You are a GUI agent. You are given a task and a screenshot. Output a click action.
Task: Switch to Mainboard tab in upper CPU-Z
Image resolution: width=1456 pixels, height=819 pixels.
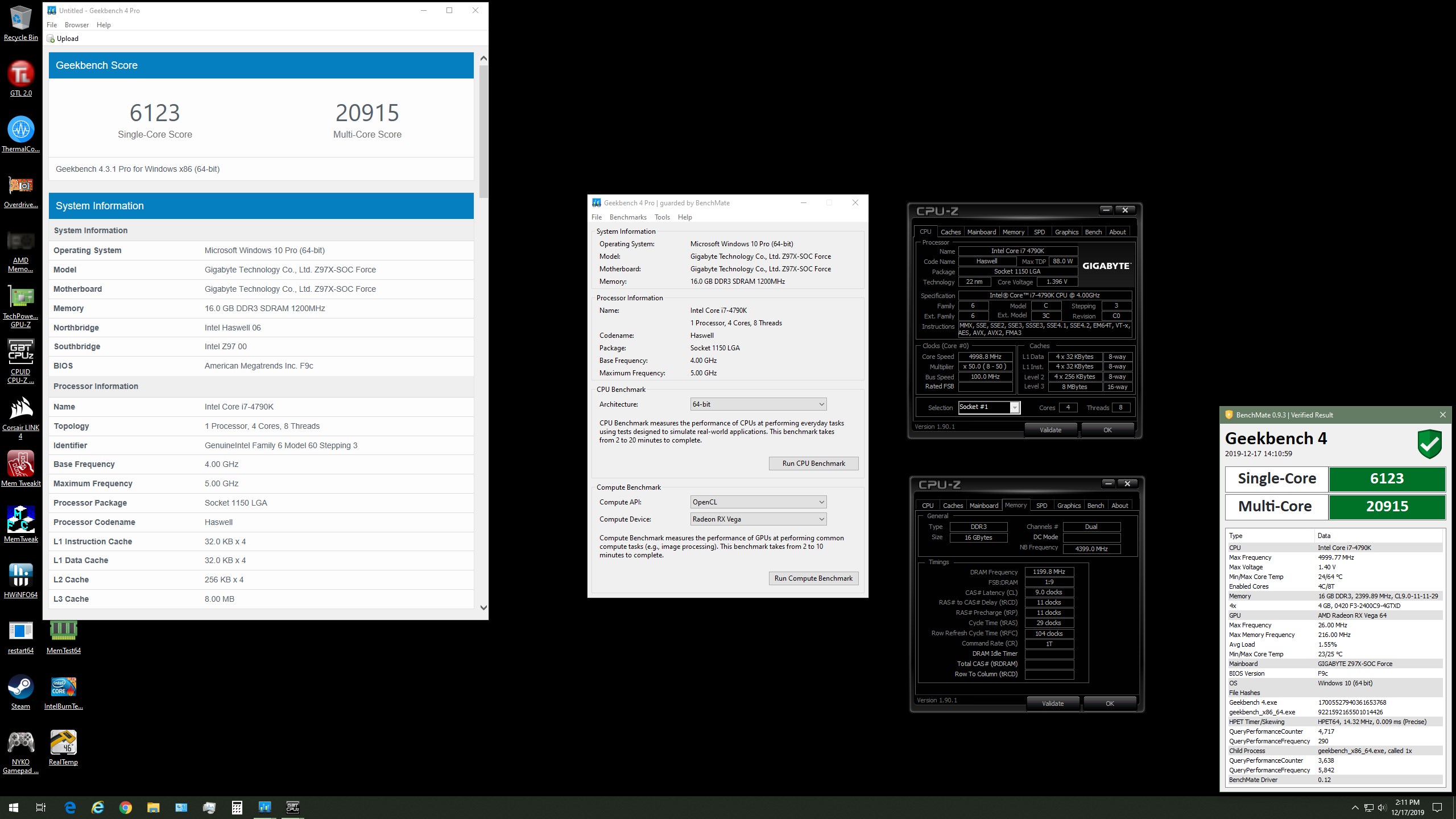(982, 232)
